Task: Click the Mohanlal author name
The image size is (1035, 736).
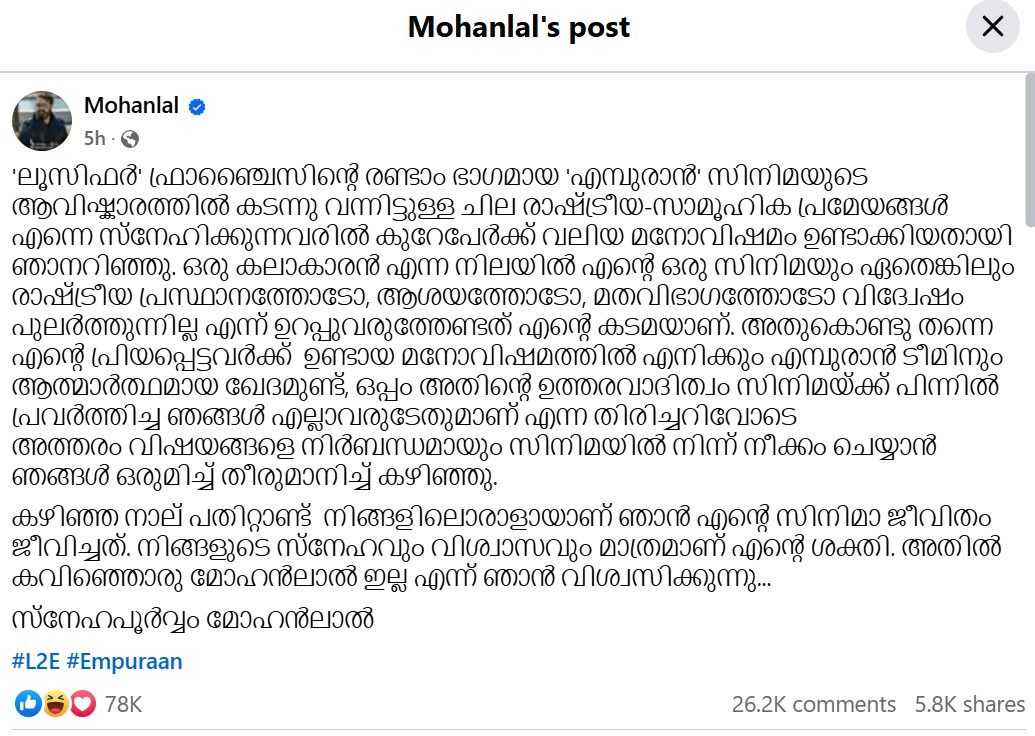Action: click(x=131, y=106)
